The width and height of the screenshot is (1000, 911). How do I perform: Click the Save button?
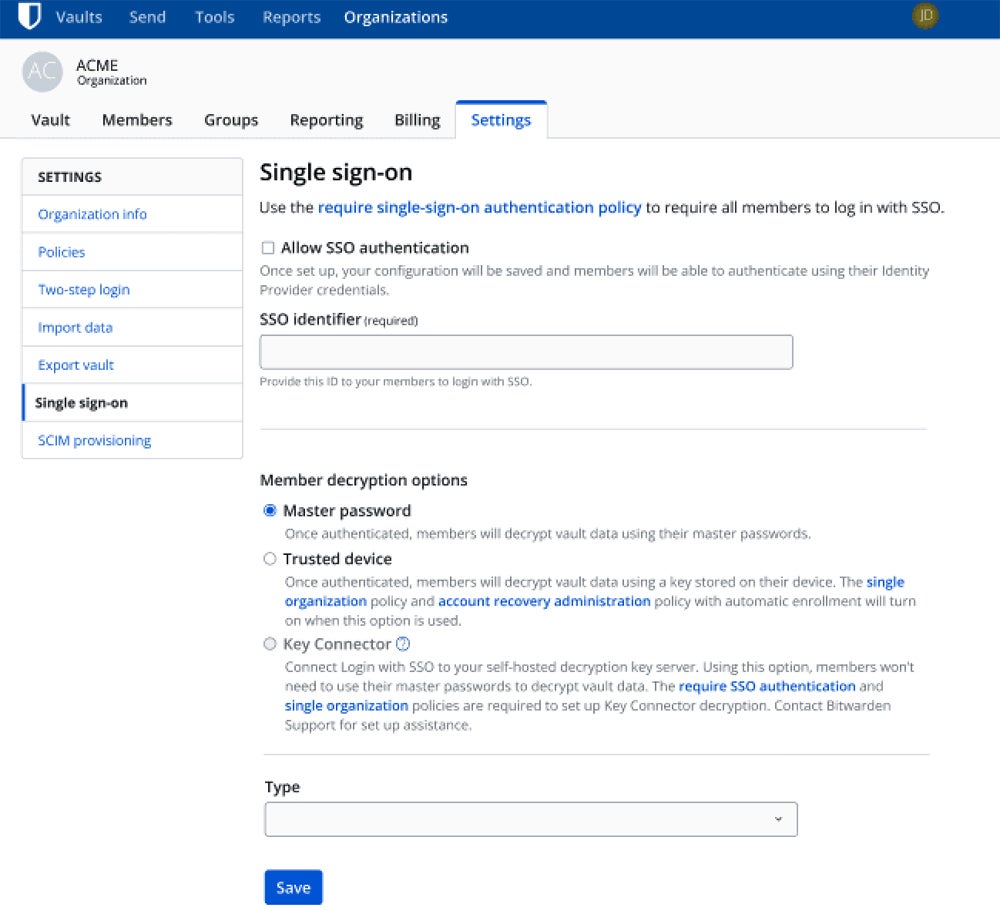pyautogui.click(x=292, y=887)
